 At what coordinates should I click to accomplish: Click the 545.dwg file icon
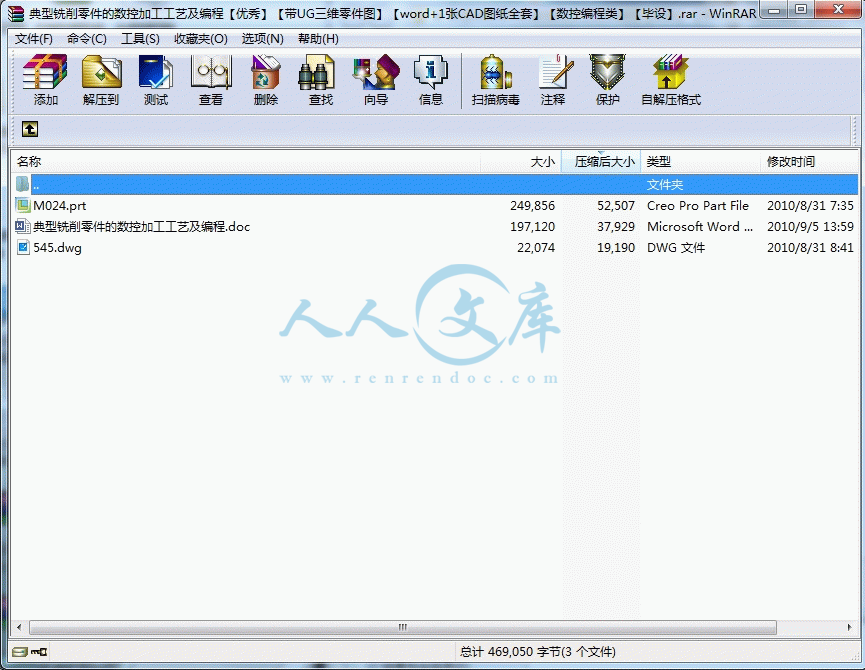point(23,247)
